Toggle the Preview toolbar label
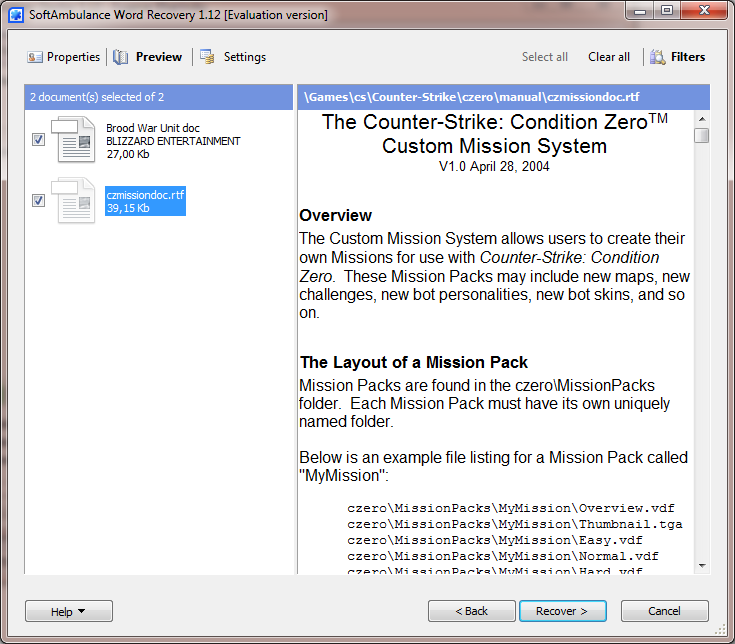Viewport: 735px width, 644px height. coord(159,57)
